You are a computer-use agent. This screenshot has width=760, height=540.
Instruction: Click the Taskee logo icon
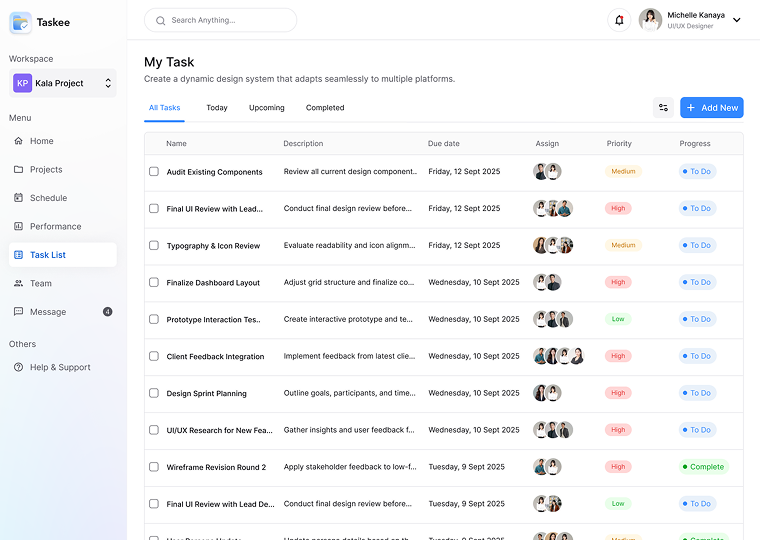pos(20,23)
